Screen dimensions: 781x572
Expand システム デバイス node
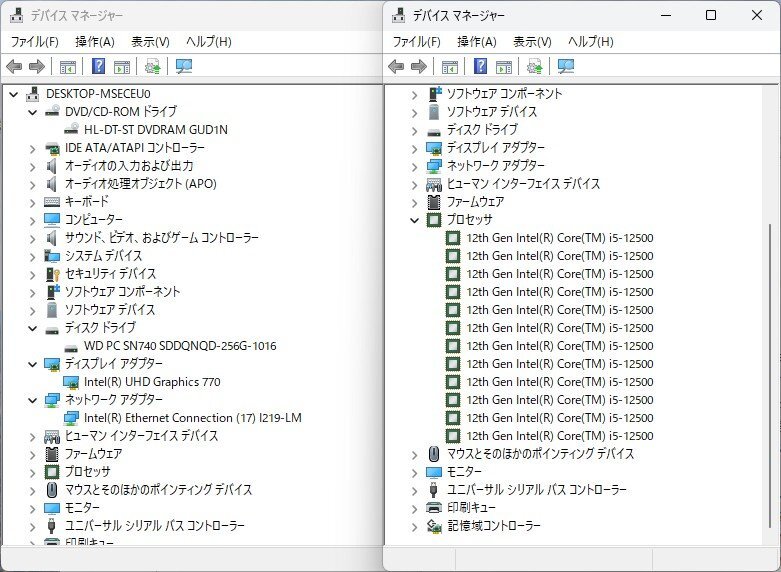click(x=33, y=256)
